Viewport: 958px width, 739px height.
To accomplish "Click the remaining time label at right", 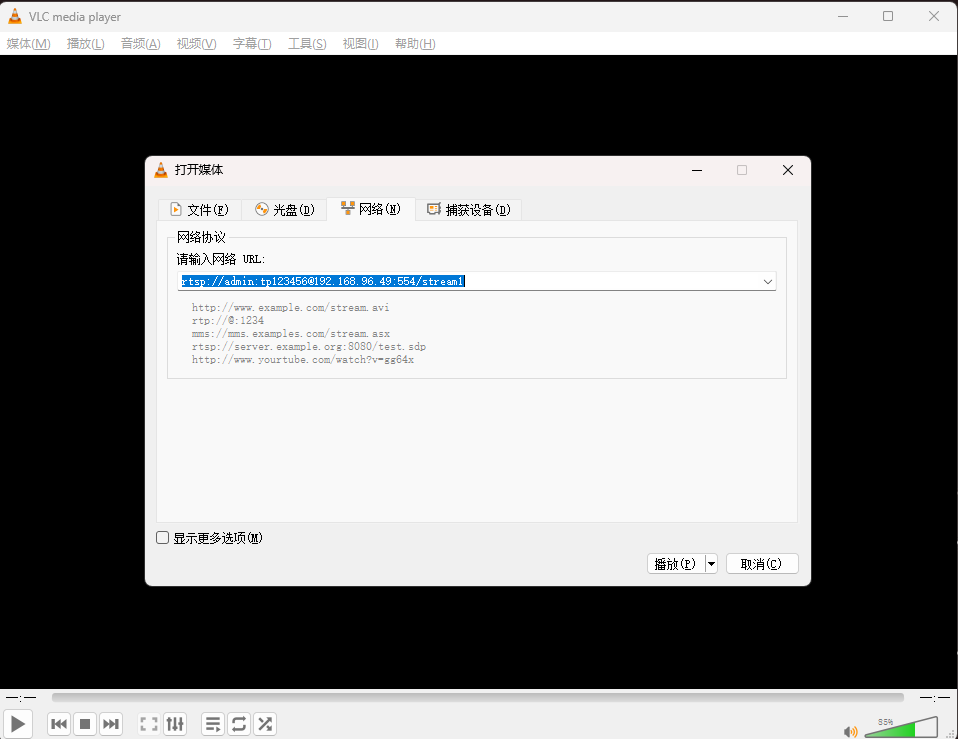I will [x=935, y=697].
